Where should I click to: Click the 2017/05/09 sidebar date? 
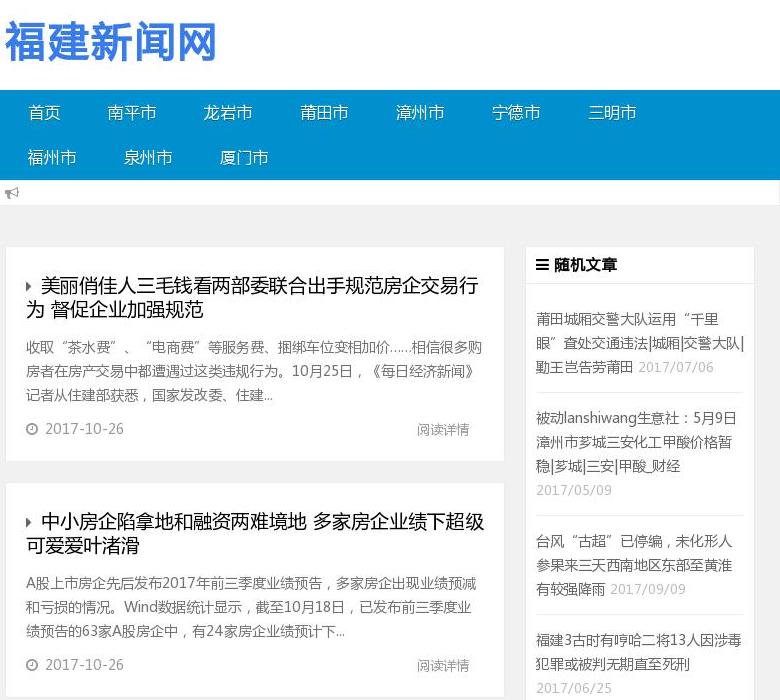pyautogui.click(x=574, y=490)
